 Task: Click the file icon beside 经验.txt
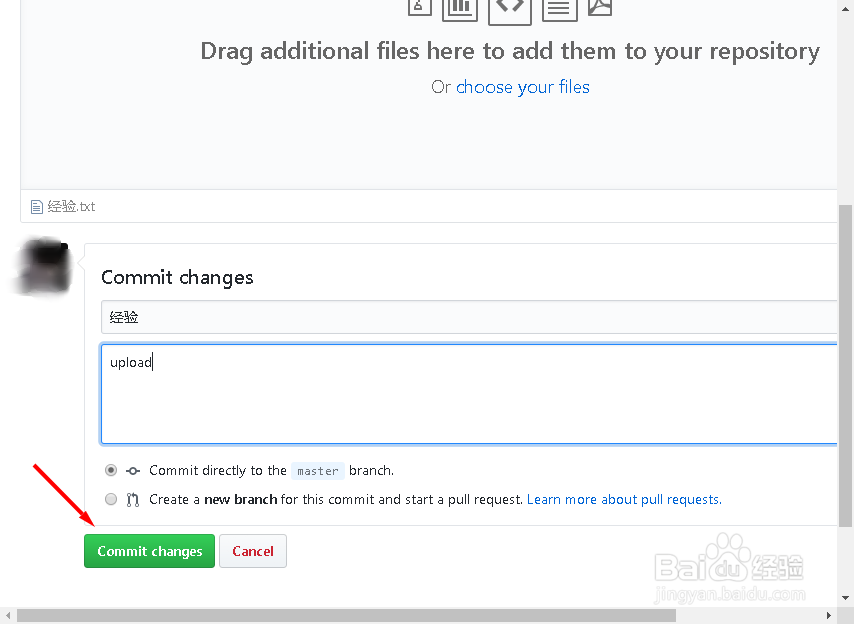pyautogui.click(x=37, y=207)
